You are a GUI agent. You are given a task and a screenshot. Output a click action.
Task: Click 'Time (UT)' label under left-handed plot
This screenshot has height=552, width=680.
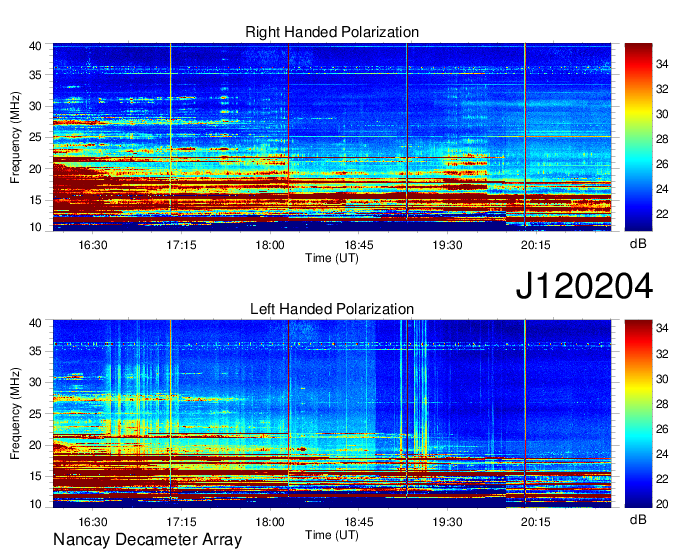(x=332, y=535)
